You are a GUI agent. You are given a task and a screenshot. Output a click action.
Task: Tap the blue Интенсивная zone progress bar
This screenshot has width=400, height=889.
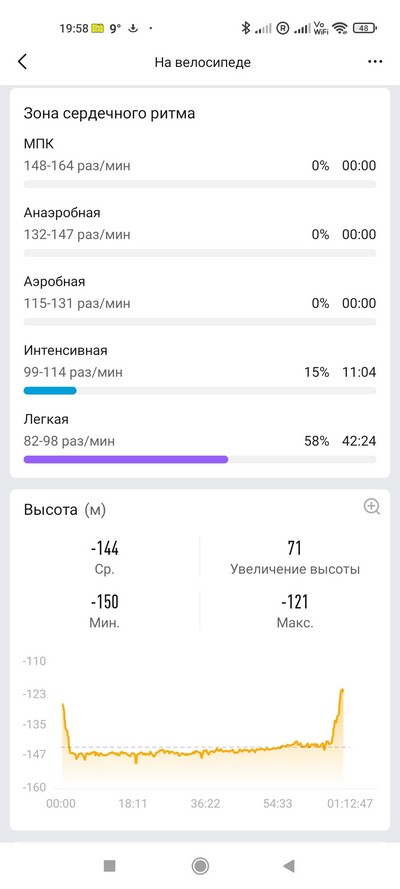click(x=50, y=390)
